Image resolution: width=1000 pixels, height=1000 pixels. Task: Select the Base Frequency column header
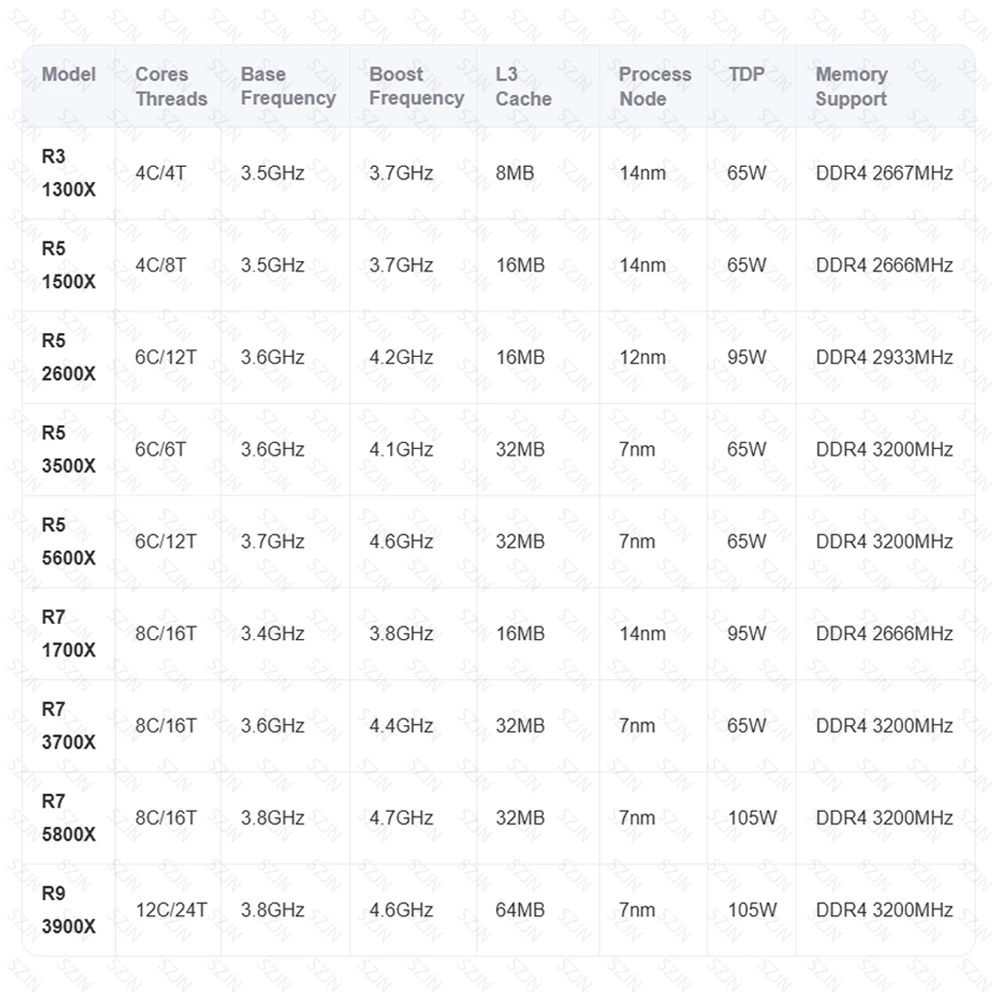[x=288, y=86]
